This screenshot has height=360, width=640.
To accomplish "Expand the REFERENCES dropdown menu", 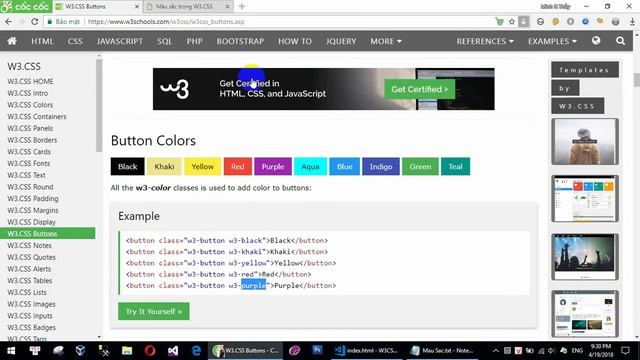I will [485, 41].
